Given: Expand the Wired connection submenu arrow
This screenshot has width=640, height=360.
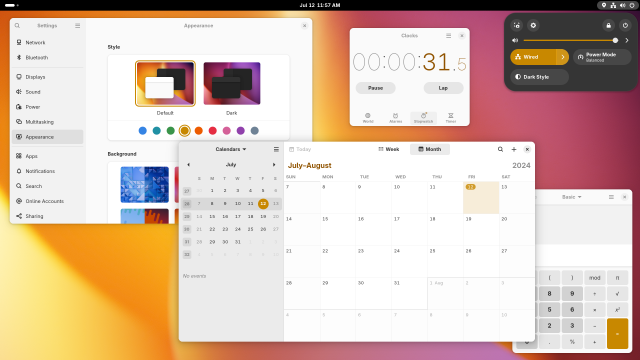Looking at the screenshot, I should [x=562, y=57].
